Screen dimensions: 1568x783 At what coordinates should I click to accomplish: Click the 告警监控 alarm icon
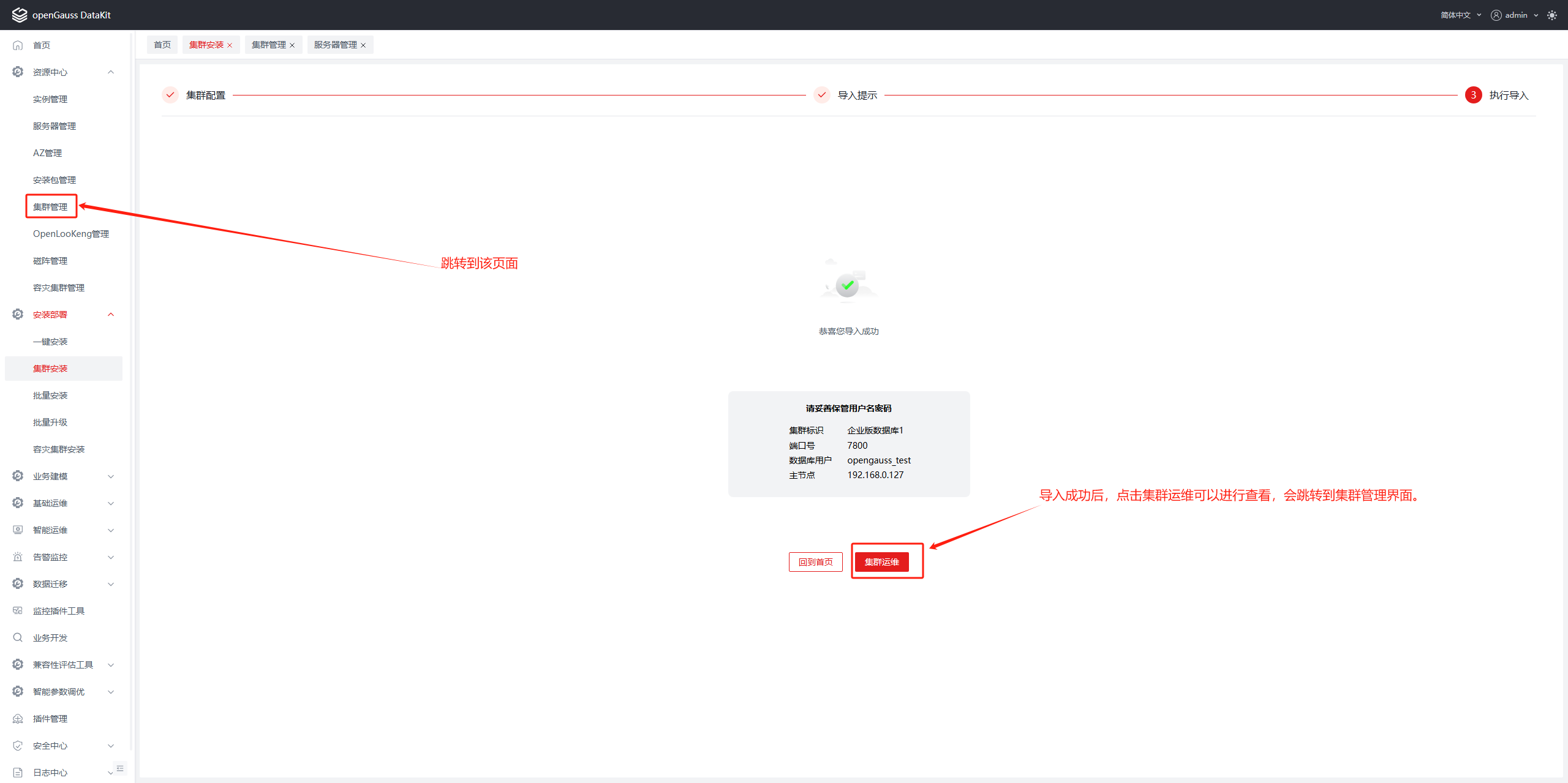[18, 557]
